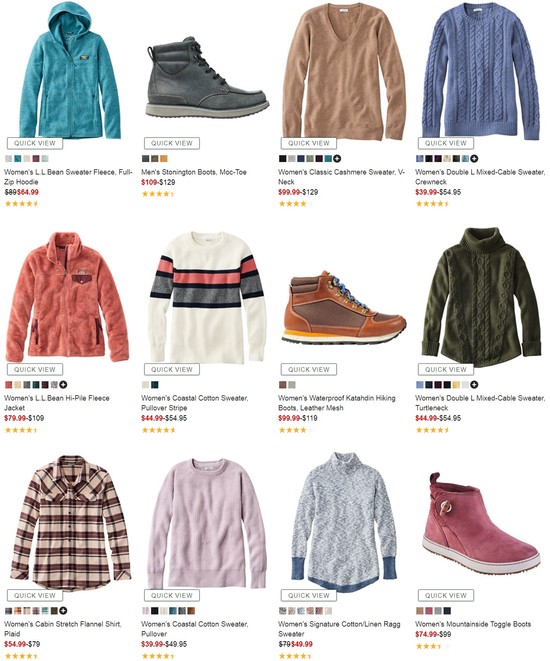550x661 pixels.
Task: Select teal color swatch for Sweater Fleece Hoodie
Action: (x=18, y=159)
